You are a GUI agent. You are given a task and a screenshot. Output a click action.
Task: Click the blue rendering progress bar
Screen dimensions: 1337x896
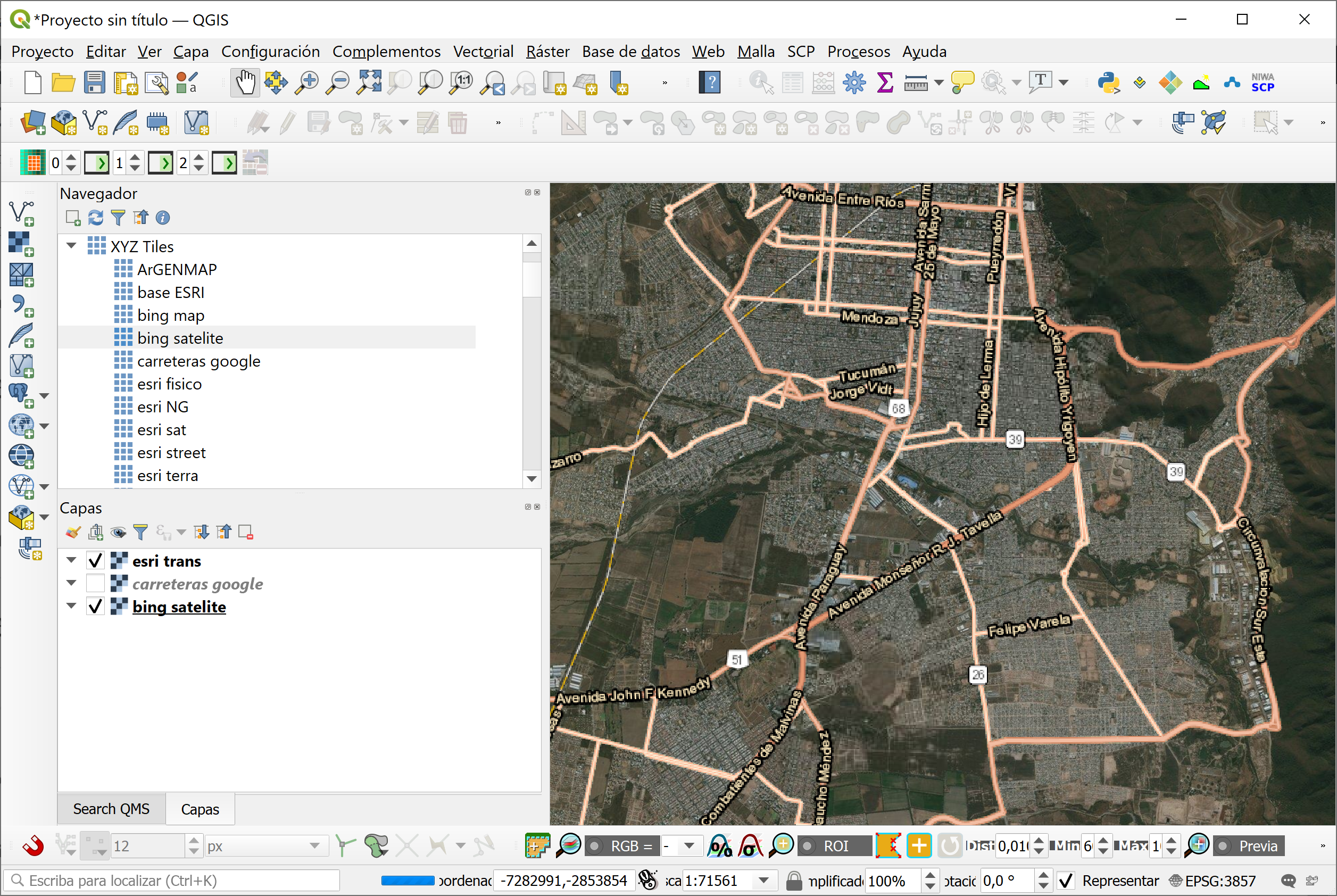(x=408, y=881)
